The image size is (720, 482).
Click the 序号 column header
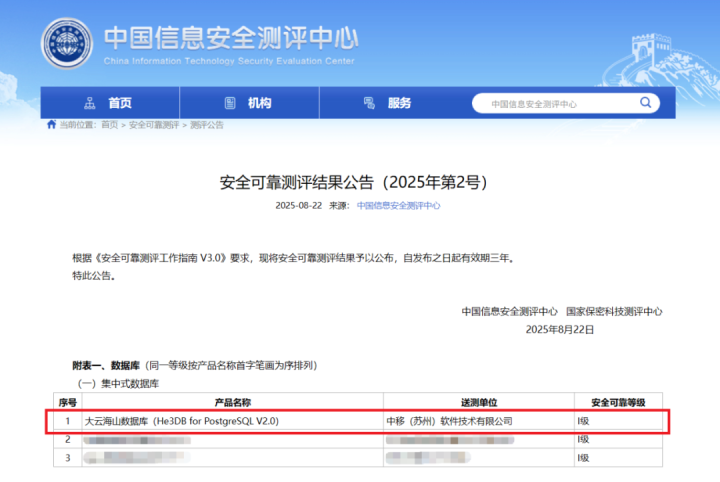coord(68,403)
